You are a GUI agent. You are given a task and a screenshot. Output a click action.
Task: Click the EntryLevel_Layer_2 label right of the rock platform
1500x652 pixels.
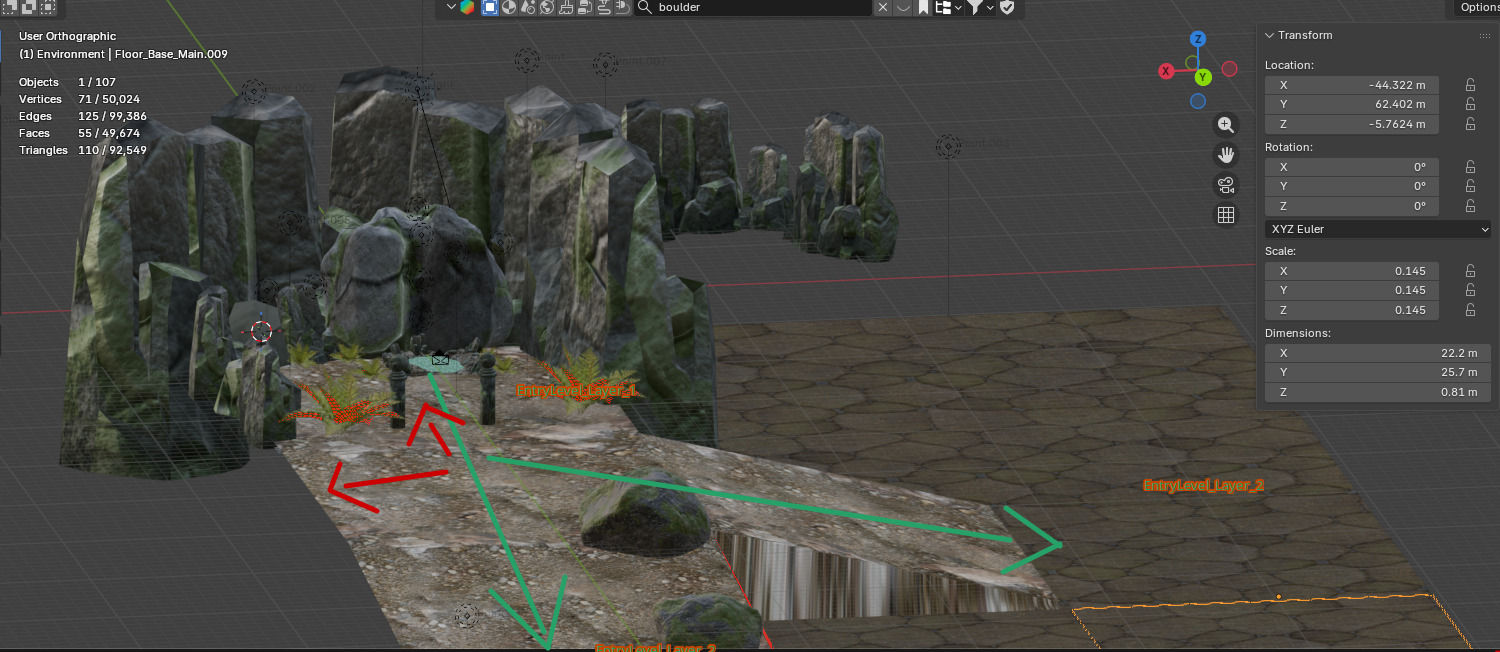pyautogui.click(x=1203, y=485)
